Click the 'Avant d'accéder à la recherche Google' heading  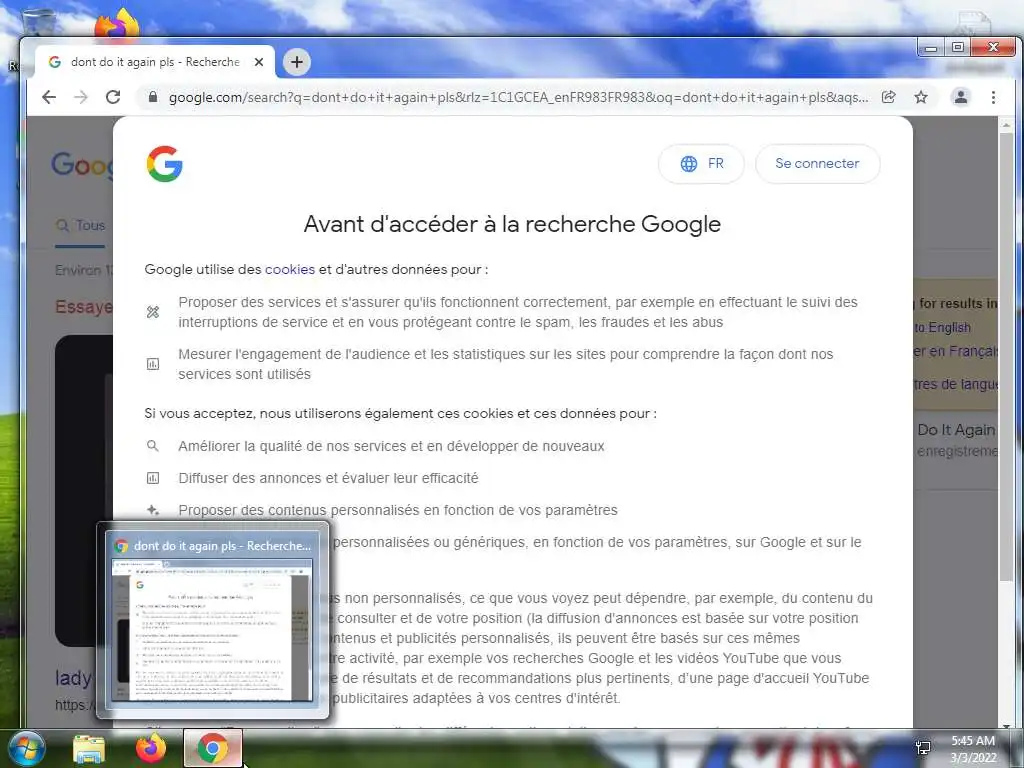coord(512,224)
